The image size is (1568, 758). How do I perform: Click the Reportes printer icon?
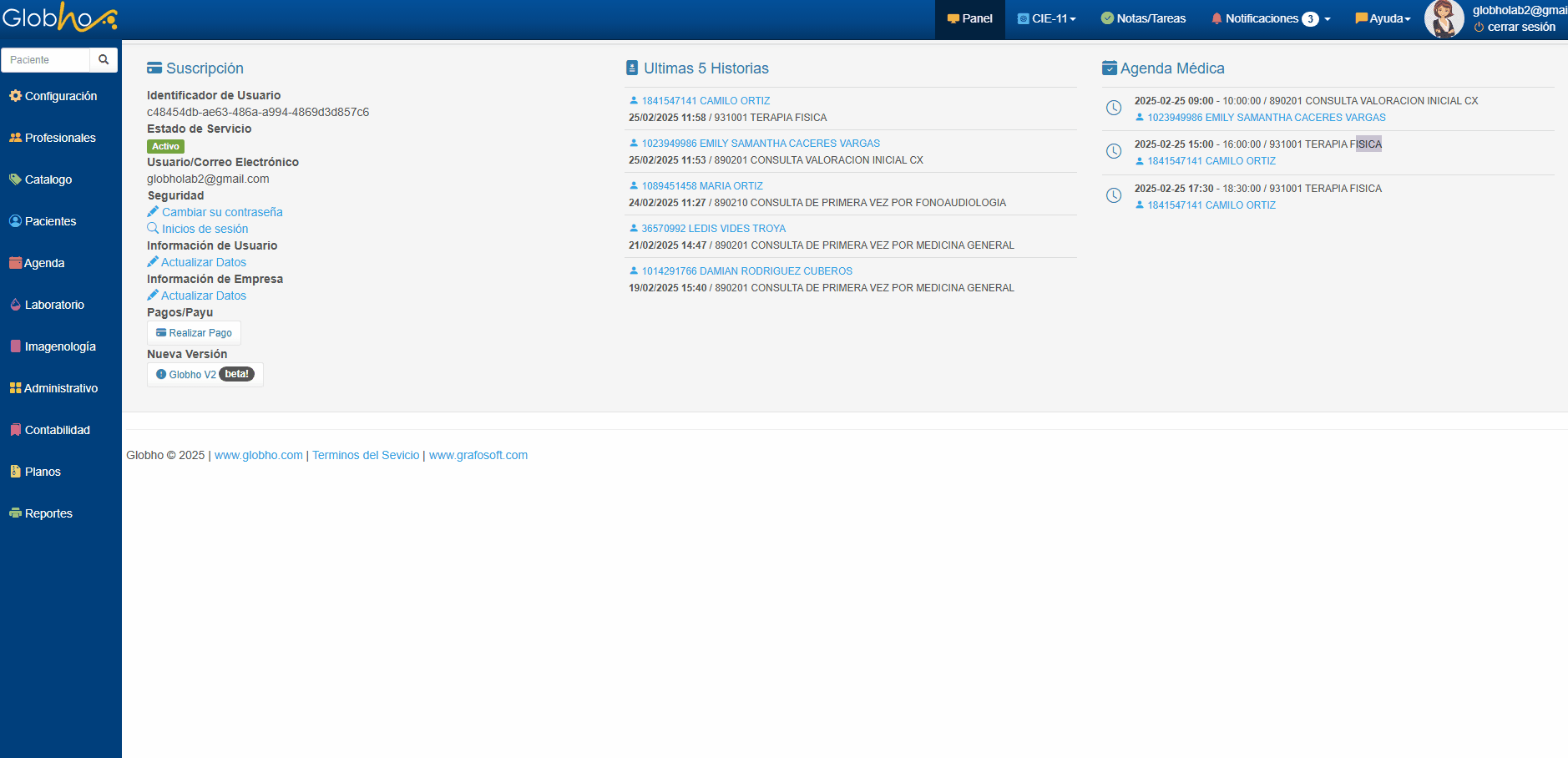click(15, 513)
